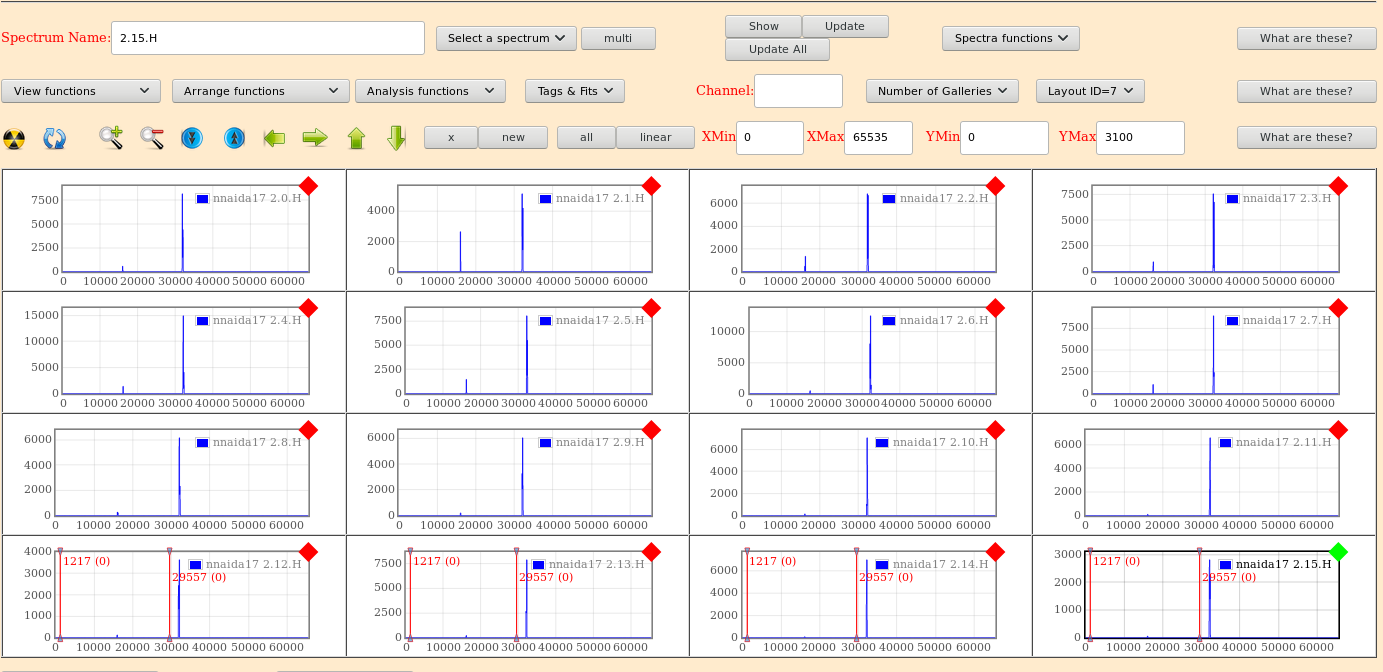Expand the Number of Galleries dropdown

[942, 91]
